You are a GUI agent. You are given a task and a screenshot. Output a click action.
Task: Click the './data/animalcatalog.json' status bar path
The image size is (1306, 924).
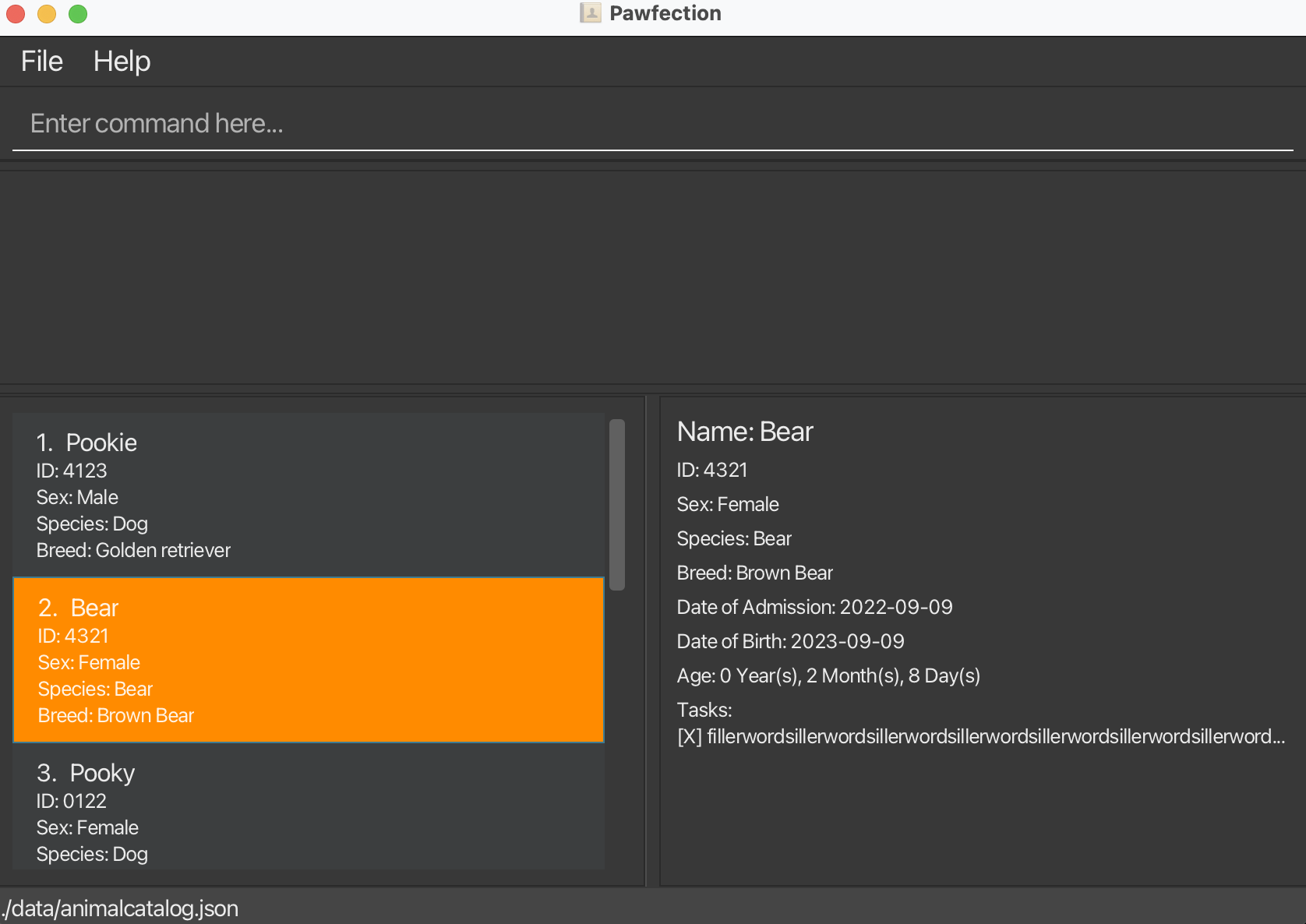tap(120, 908)
